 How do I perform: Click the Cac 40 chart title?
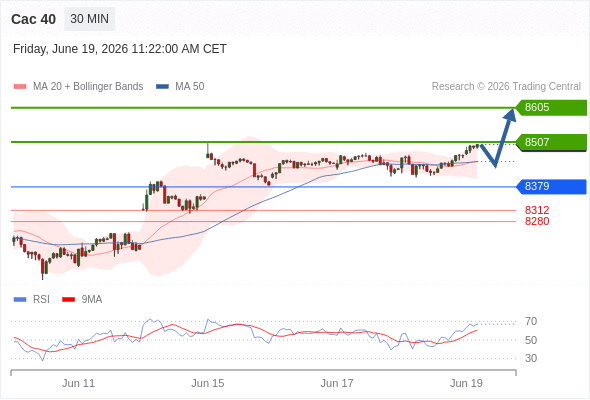(x=33, y=19)
